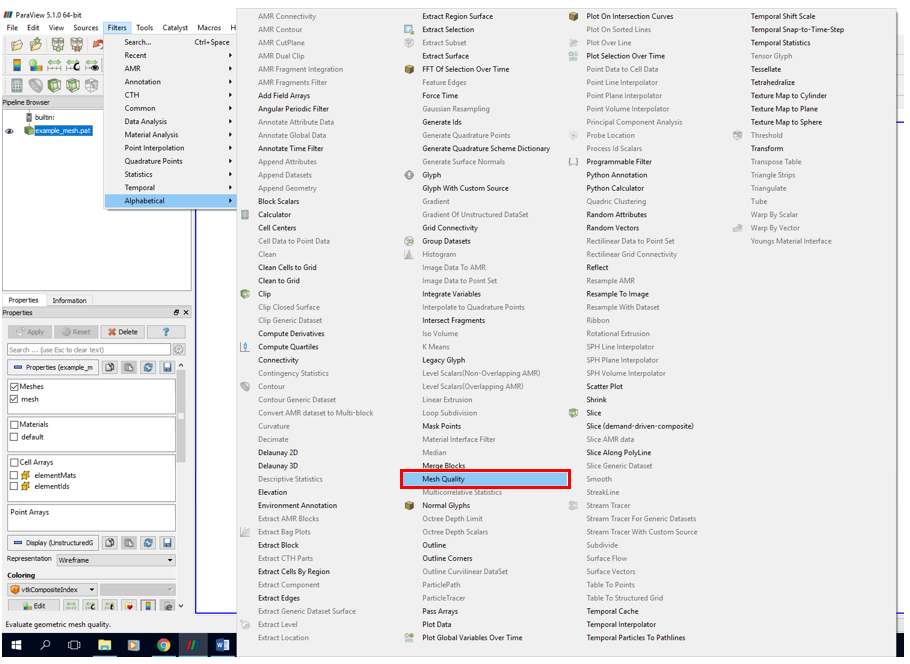The image size is (910, 664).
Task: Open the vtkCompositeIndex coloring dropdown
Action: 53,590
